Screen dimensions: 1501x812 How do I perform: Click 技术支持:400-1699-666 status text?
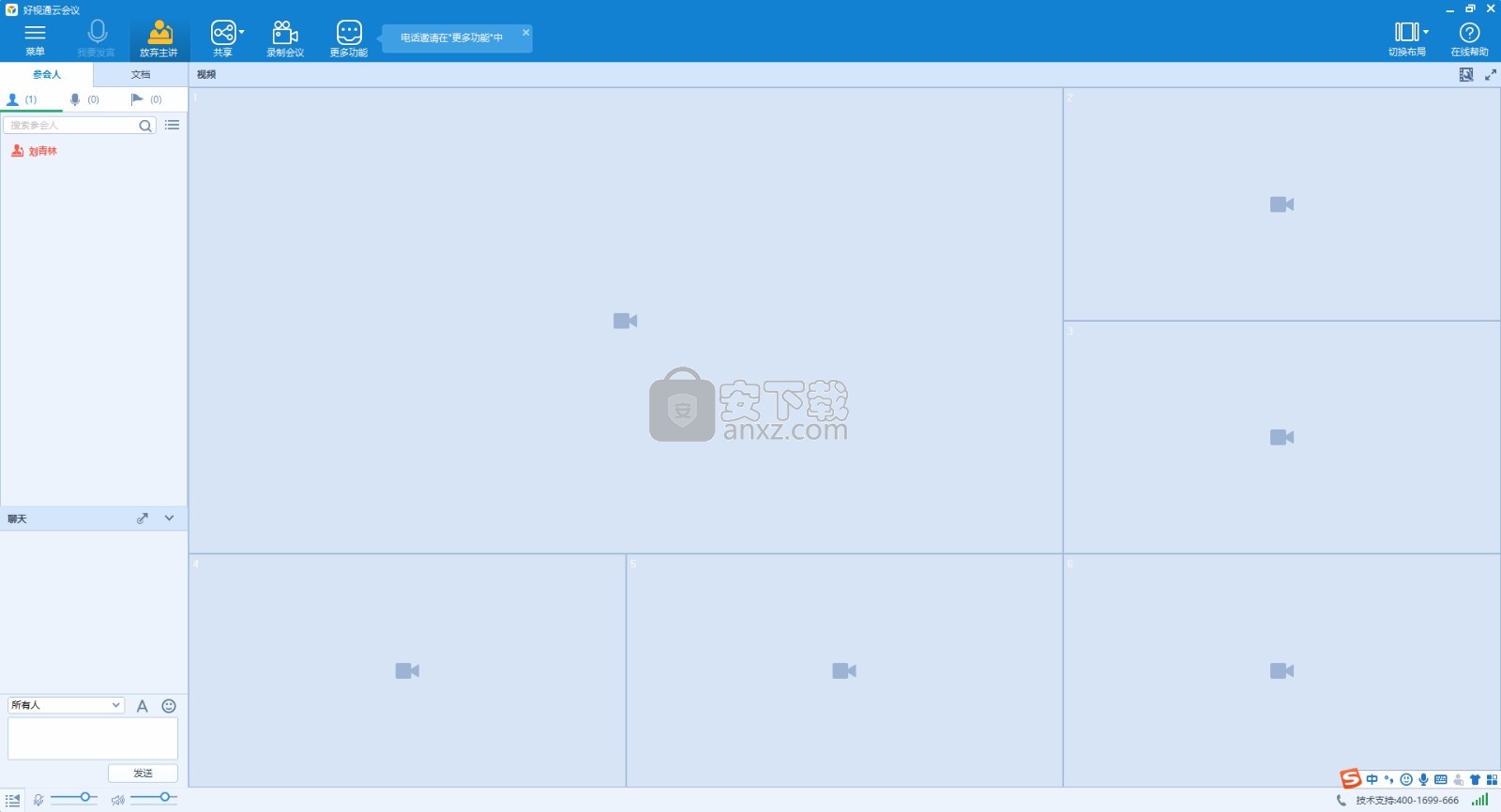pyautogui.click(x=1407, y=801)
